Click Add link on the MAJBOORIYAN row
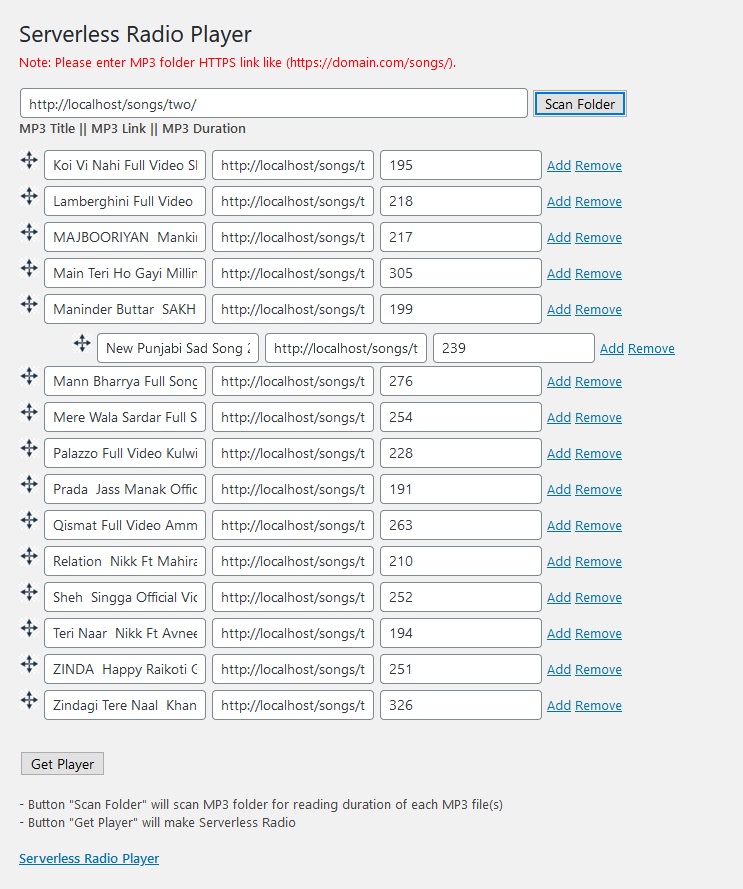The height and width of the screenshot is (889, 743). (559, 238)
